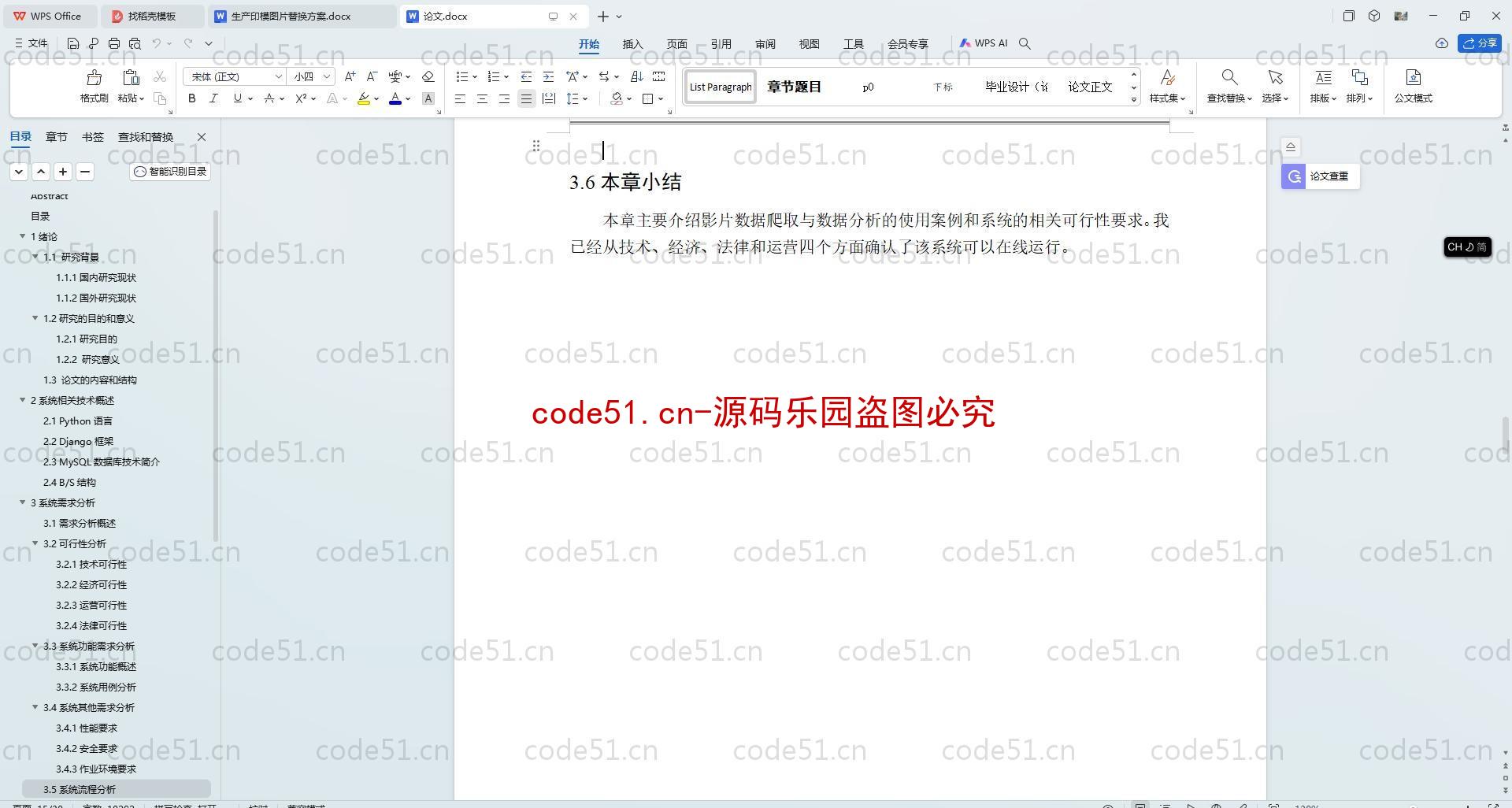The image size is (1512, 808).
Task: Set paragraph to center alignment
Action: [482, 98]
